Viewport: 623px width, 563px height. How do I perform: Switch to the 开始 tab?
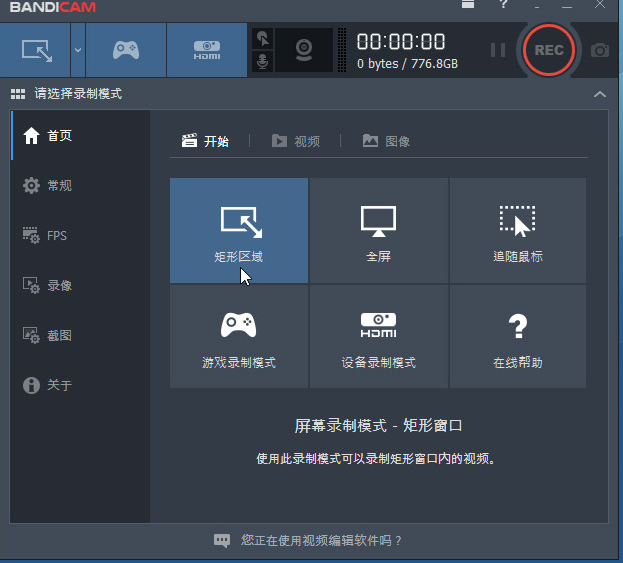click(205, 141)
